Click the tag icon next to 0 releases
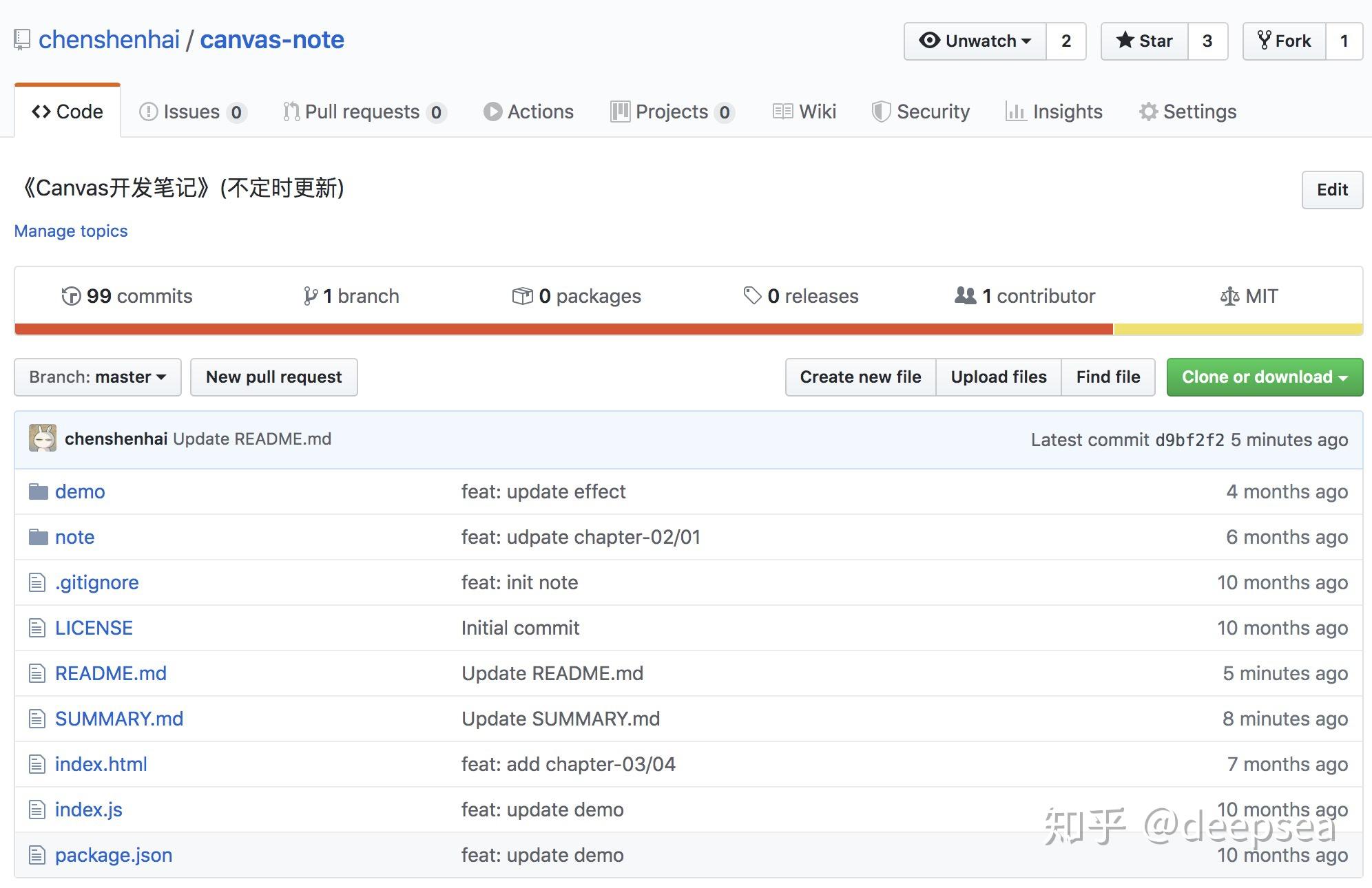1372x888 pixels. [752, 296]
